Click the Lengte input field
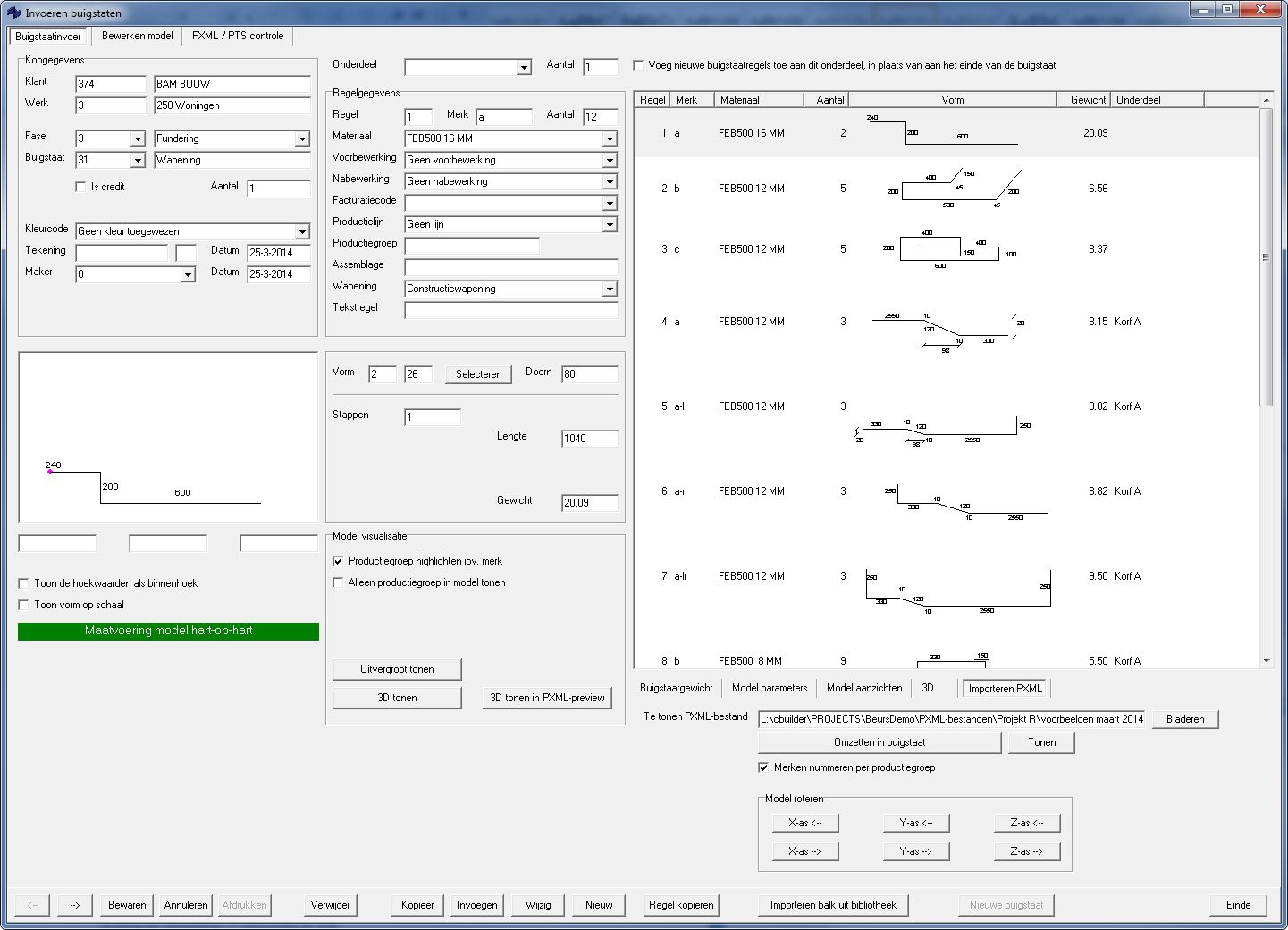Screen dimensions: 1288x930 (x=589, y=439)
